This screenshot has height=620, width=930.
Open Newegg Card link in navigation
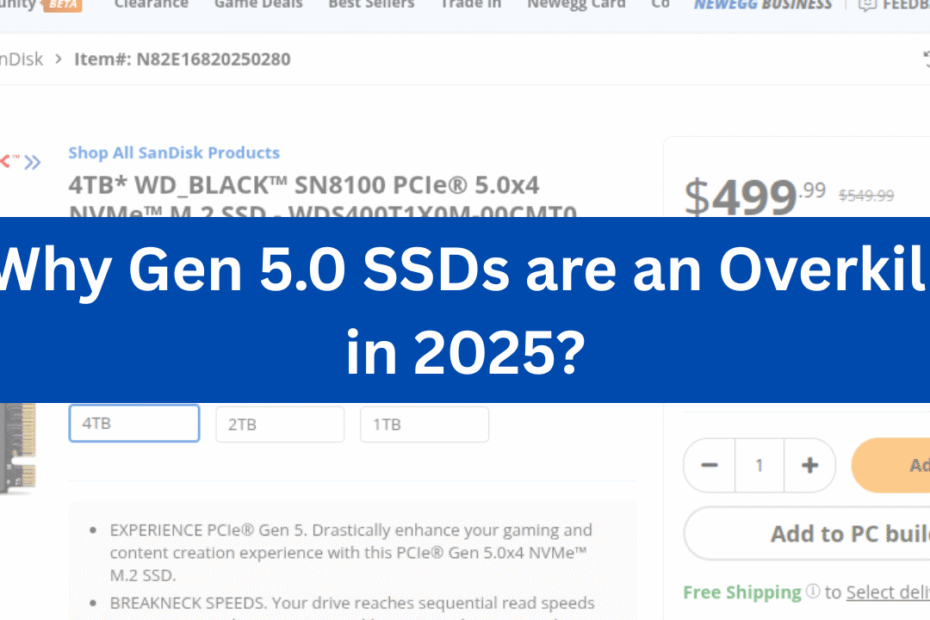tap(576, 4)
